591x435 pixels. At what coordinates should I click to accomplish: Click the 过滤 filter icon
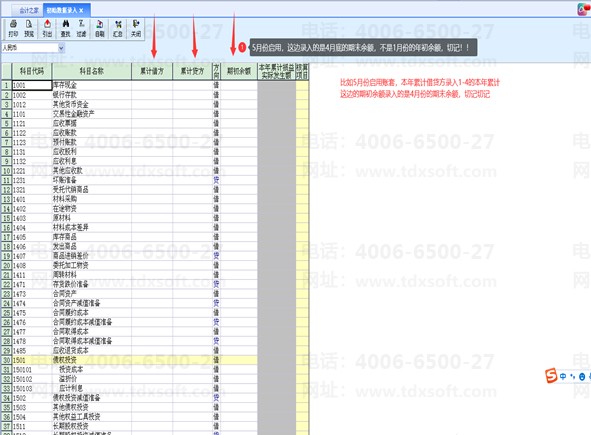[81, 28]
